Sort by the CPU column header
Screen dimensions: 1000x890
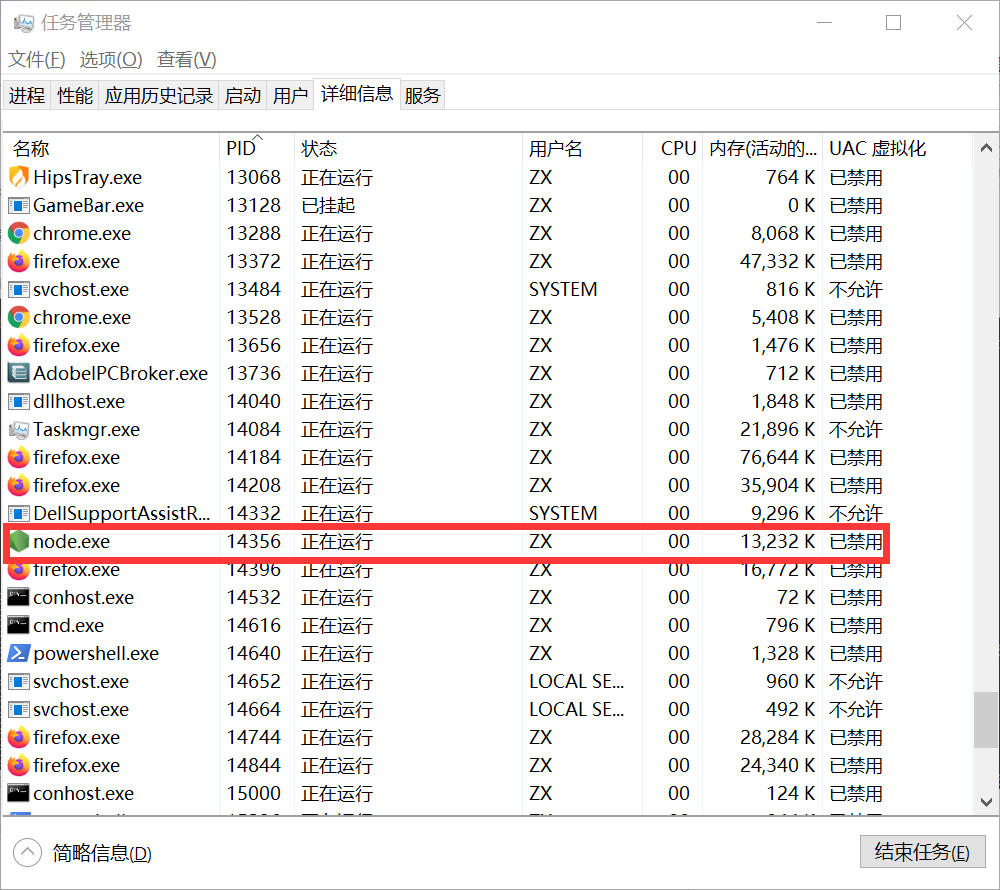673,149
